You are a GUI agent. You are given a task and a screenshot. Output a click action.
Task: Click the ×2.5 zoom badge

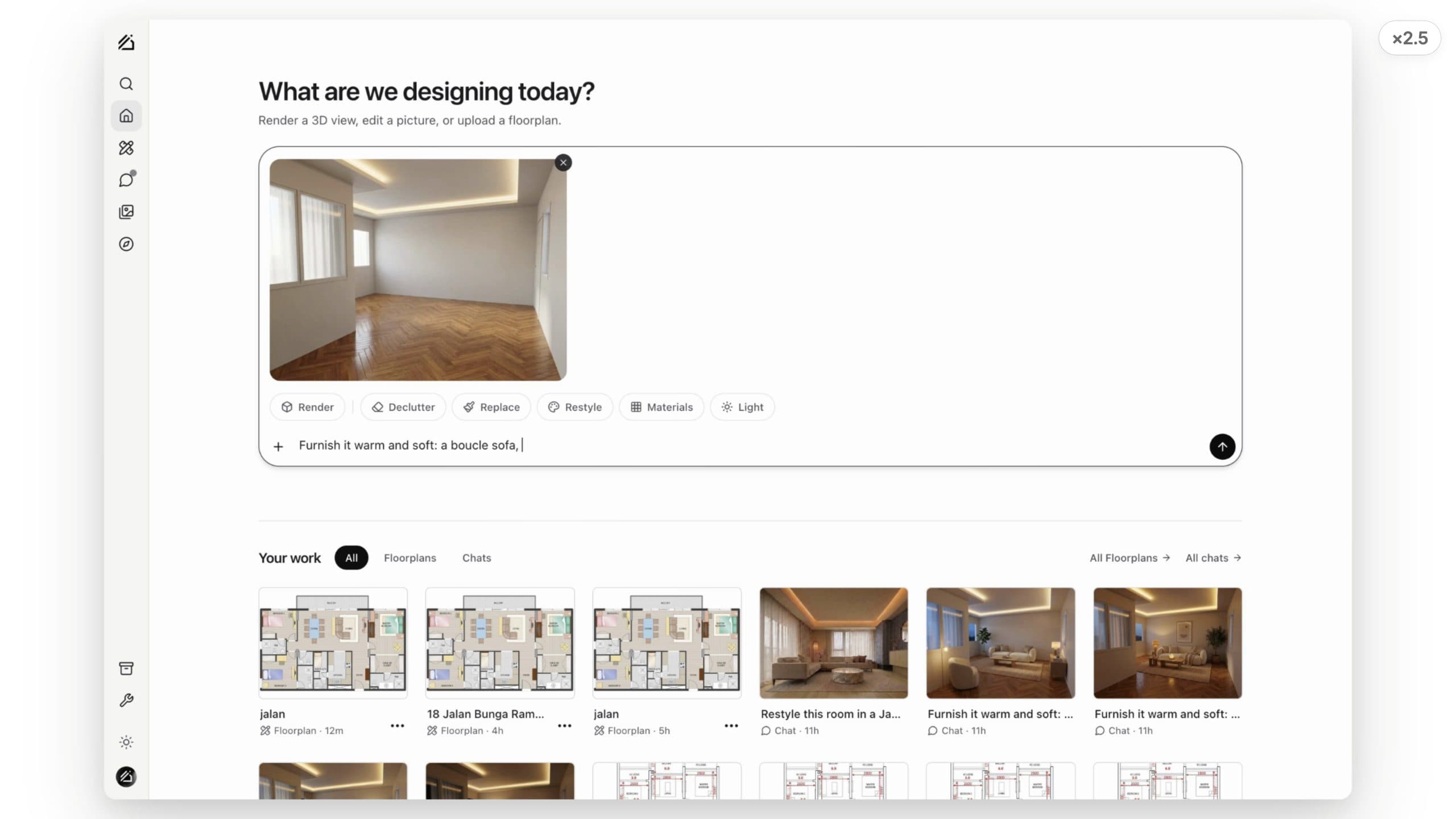click(1409, 38)
